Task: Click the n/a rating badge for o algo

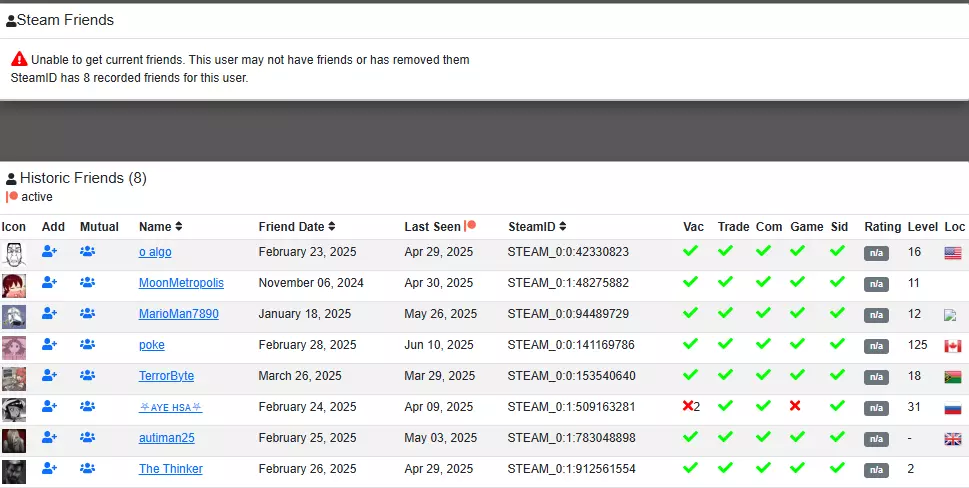Action: click(x=876, y=253)
